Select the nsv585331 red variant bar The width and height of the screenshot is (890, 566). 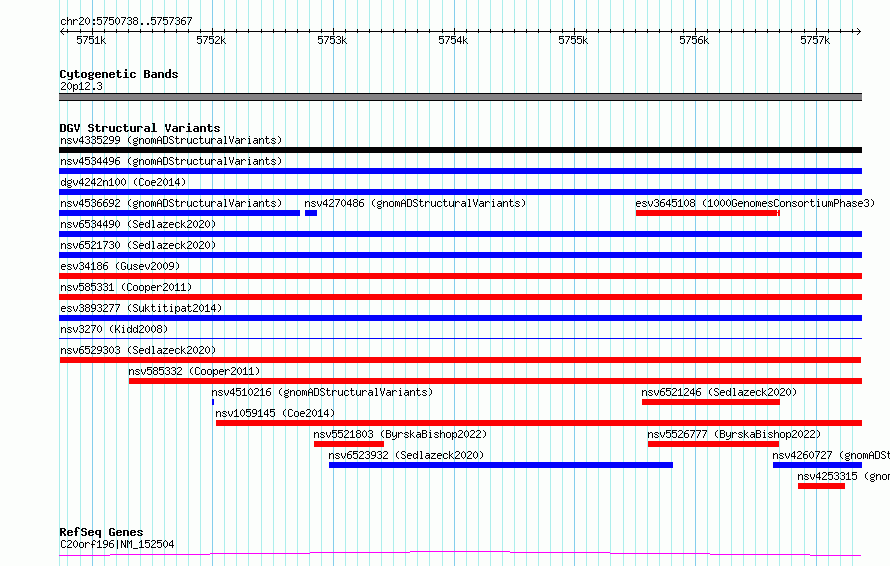tap(460, 297)
